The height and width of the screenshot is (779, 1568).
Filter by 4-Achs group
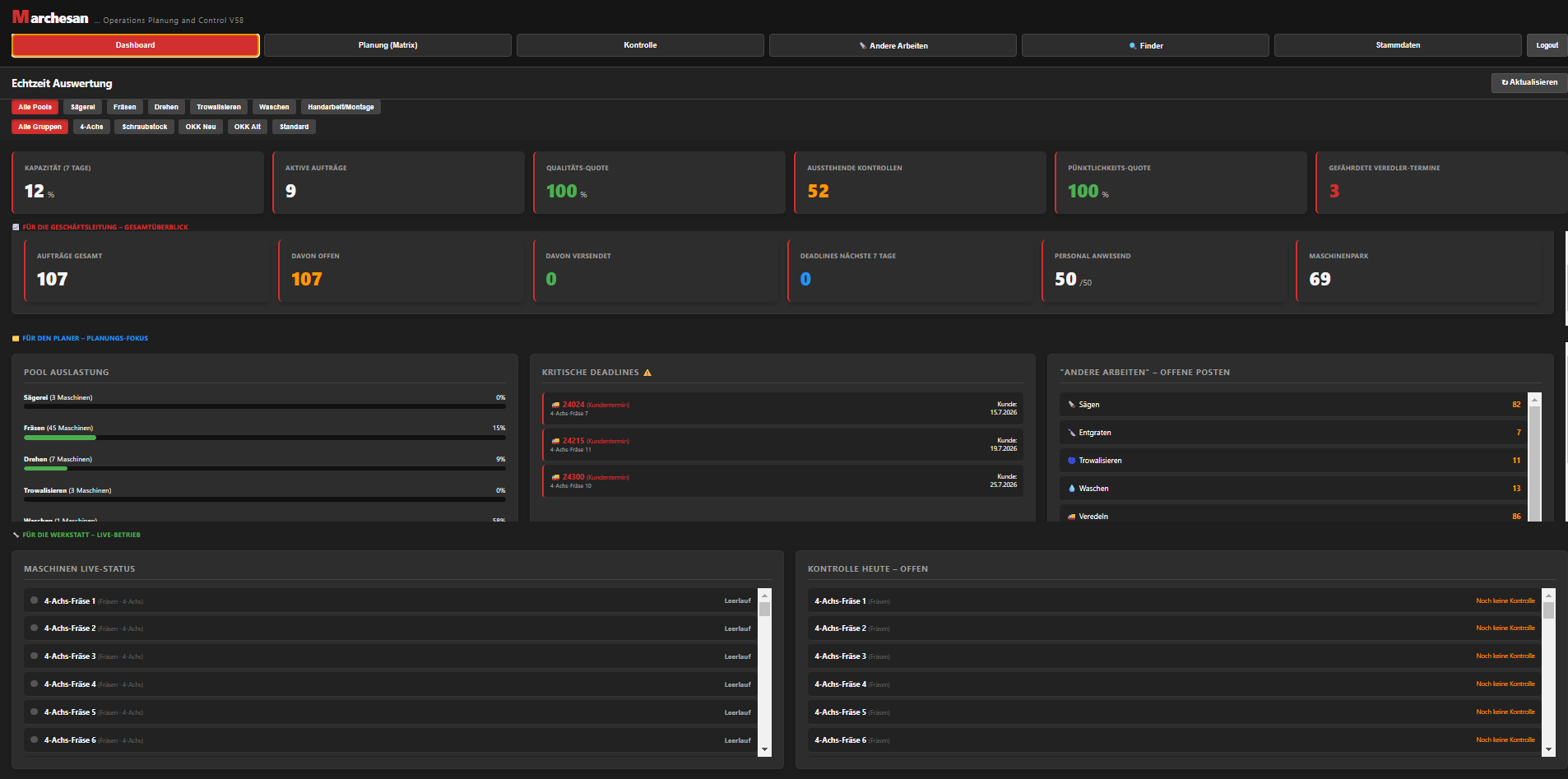pyautogui.click(x=91, y=127)
